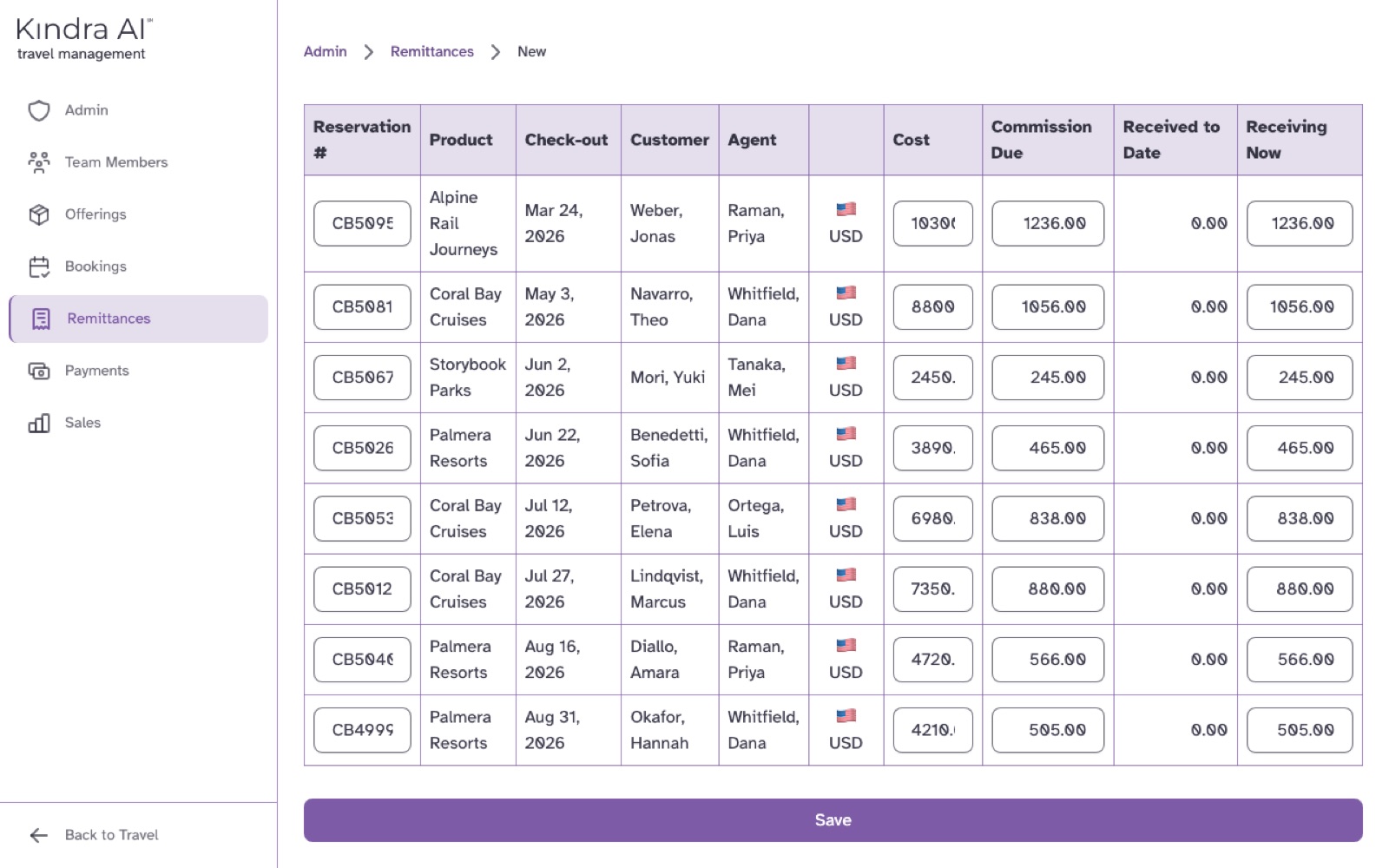This screenshot has height=868, width=1389.
Task: Click the Offerings box icon
Action: (x=39, y=214)
